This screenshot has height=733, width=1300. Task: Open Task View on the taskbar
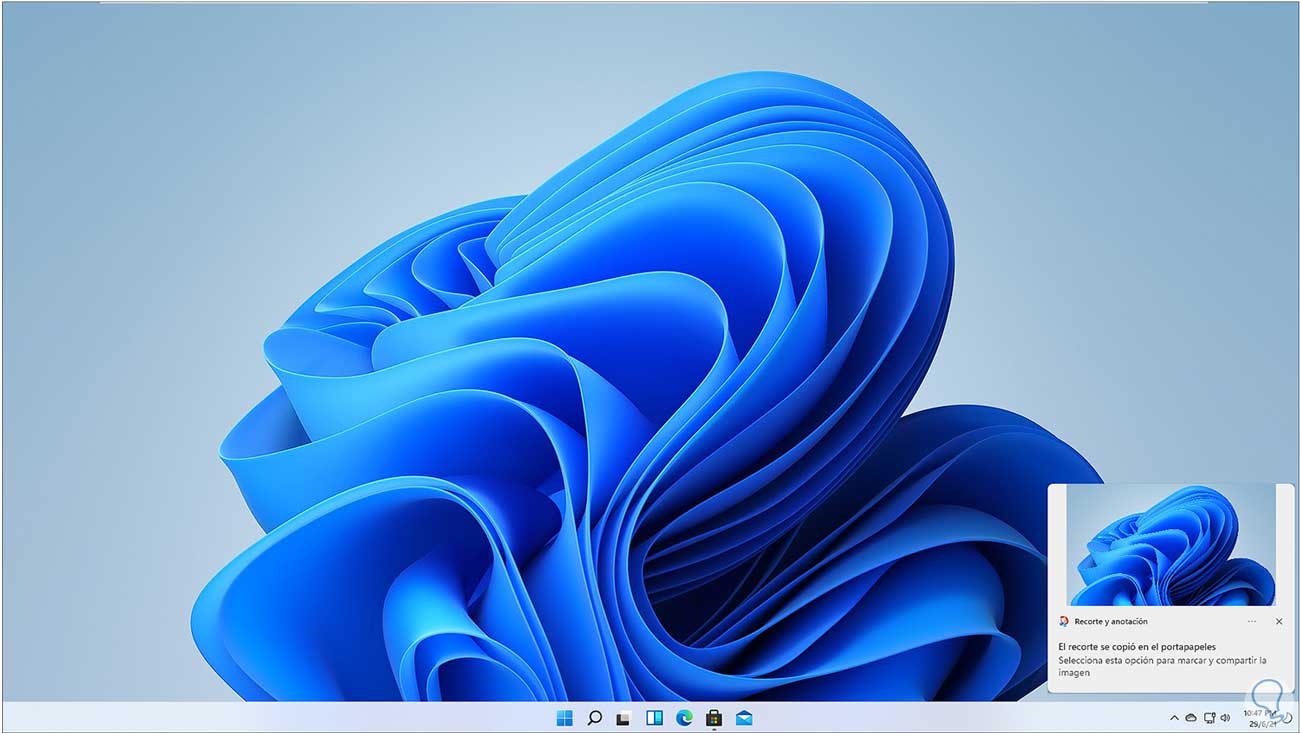[x=624, y=718]
